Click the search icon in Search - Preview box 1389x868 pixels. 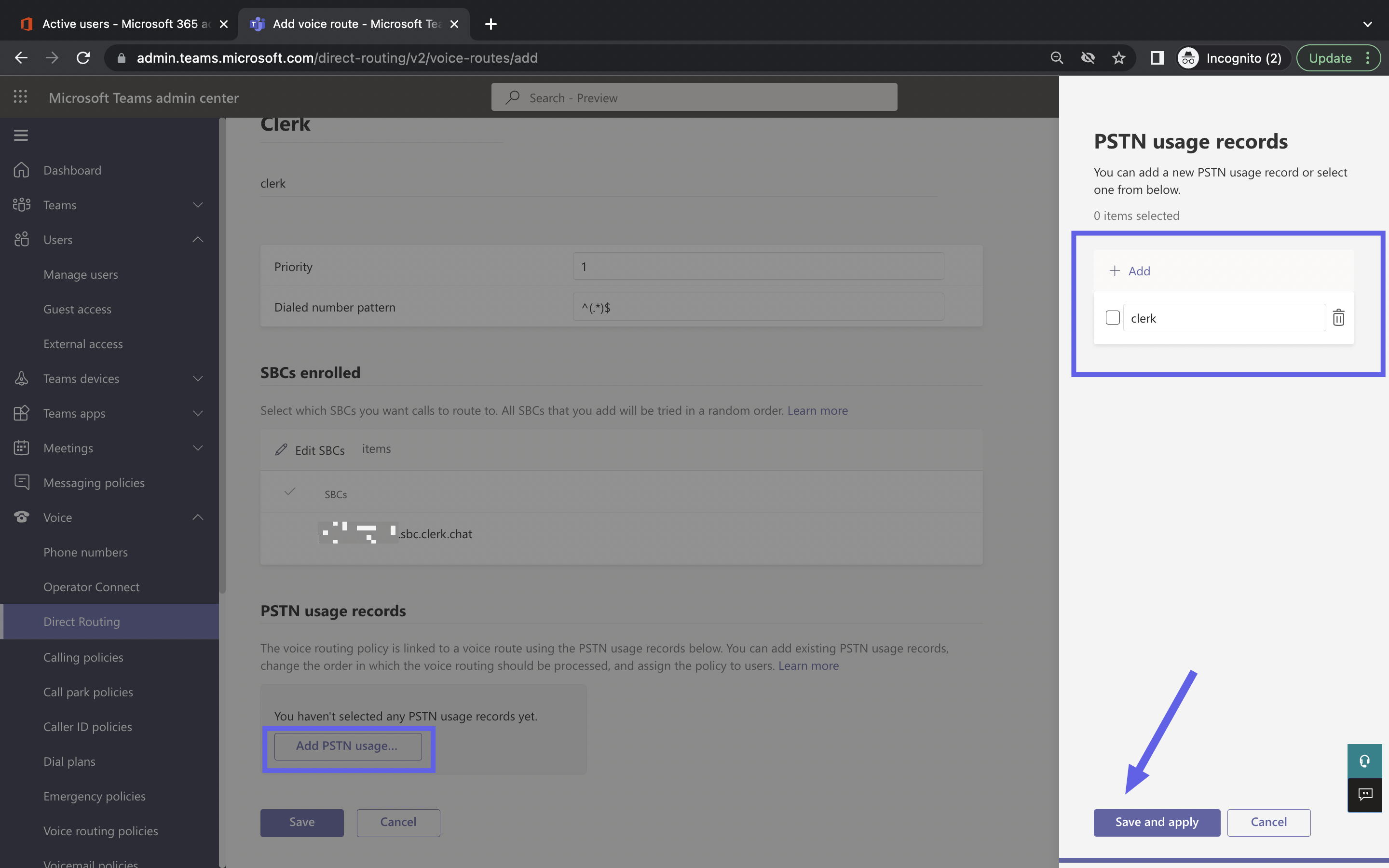(x=513, y=97)
